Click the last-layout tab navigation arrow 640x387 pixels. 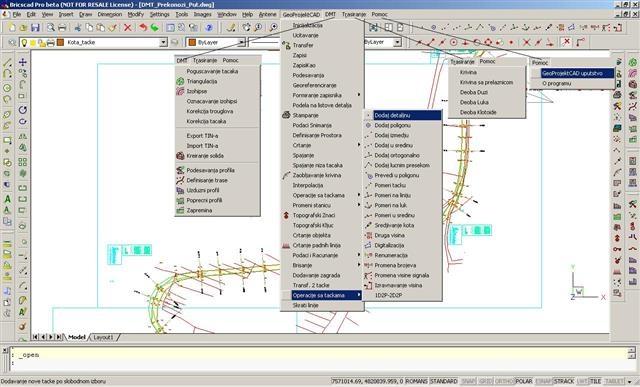[x=59, y=337]
